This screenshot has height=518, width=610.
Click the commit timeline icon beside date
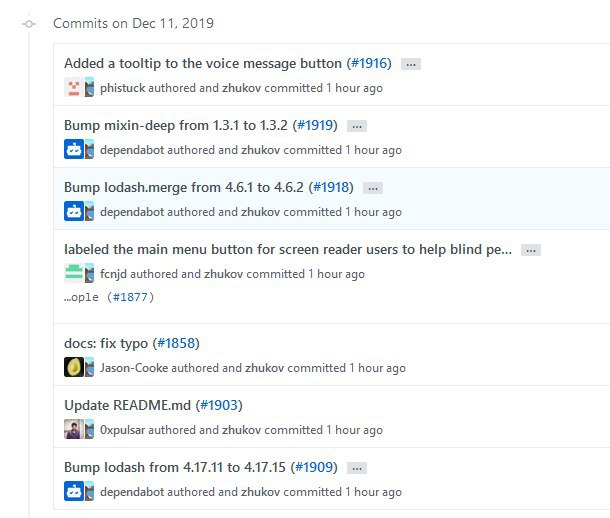tap(29, 23)
